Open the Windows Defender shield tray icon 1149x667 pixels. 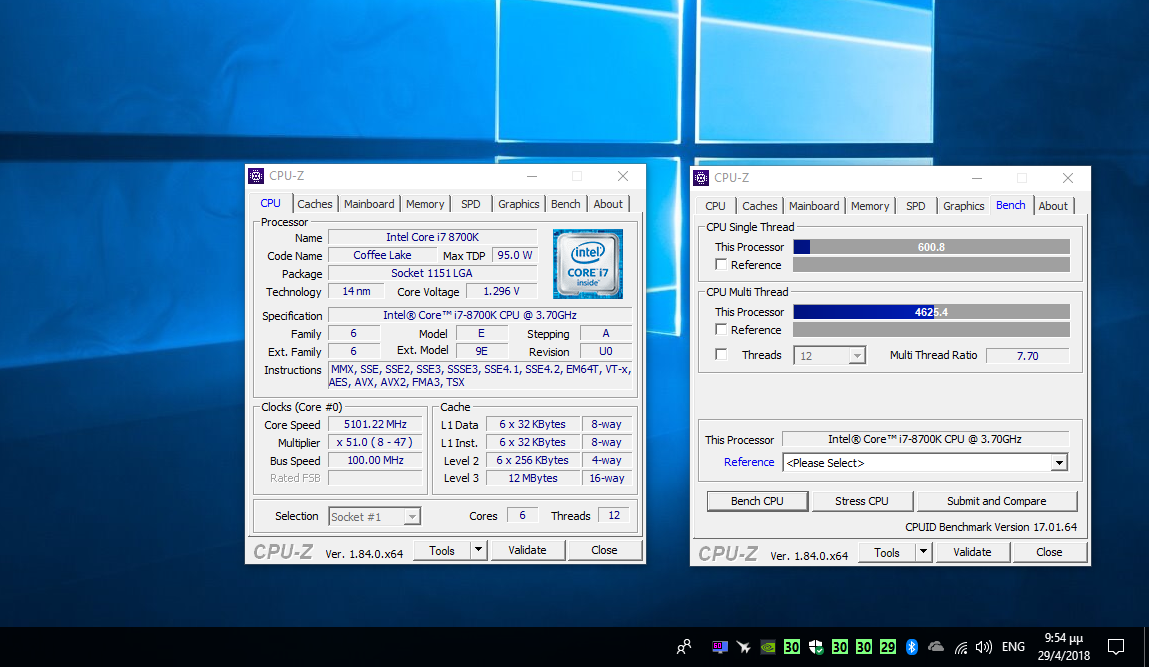tap(816, 646)
